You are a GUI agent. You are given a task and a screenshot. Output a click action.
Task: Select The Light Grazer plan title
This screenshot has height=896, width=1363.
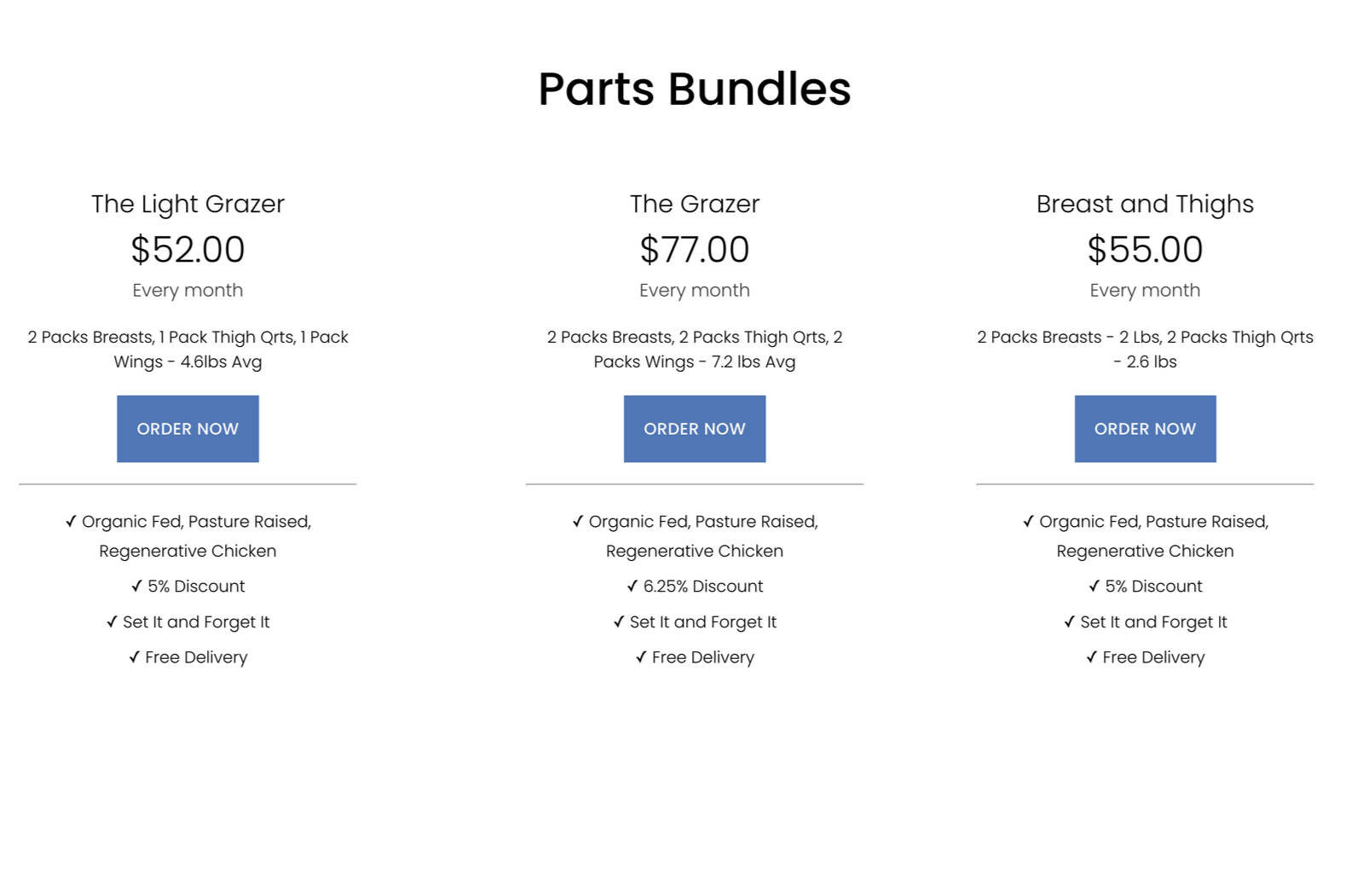[x=188, y=204]
